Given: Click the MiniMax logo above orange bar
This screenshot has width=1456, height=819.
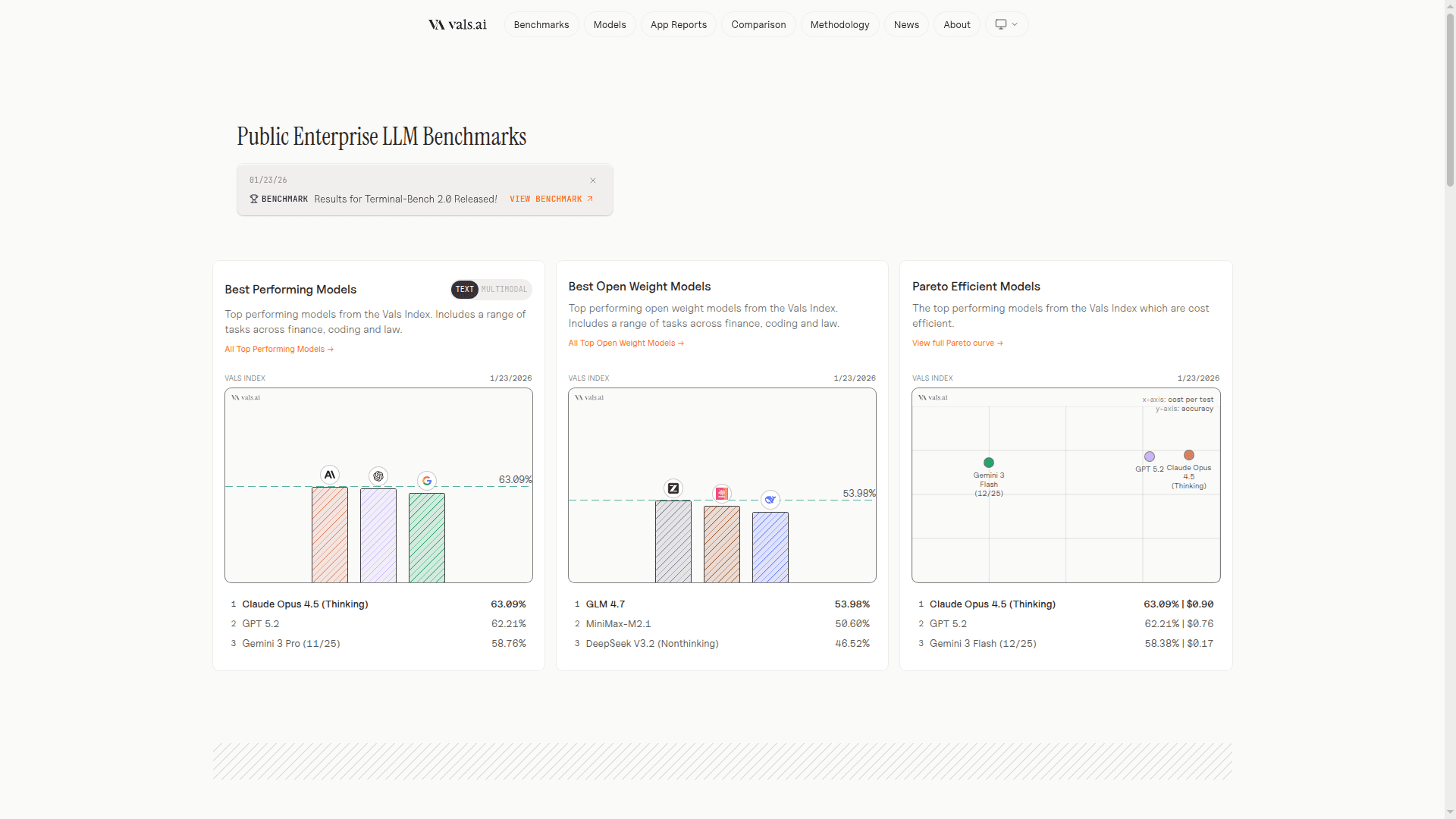Looking at the screenshot, I should tap(722, 494).
